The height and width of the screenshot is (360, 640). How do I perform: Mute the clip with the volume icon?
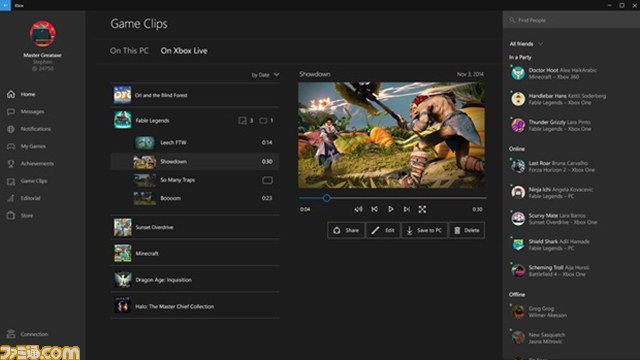pos(358,209)
